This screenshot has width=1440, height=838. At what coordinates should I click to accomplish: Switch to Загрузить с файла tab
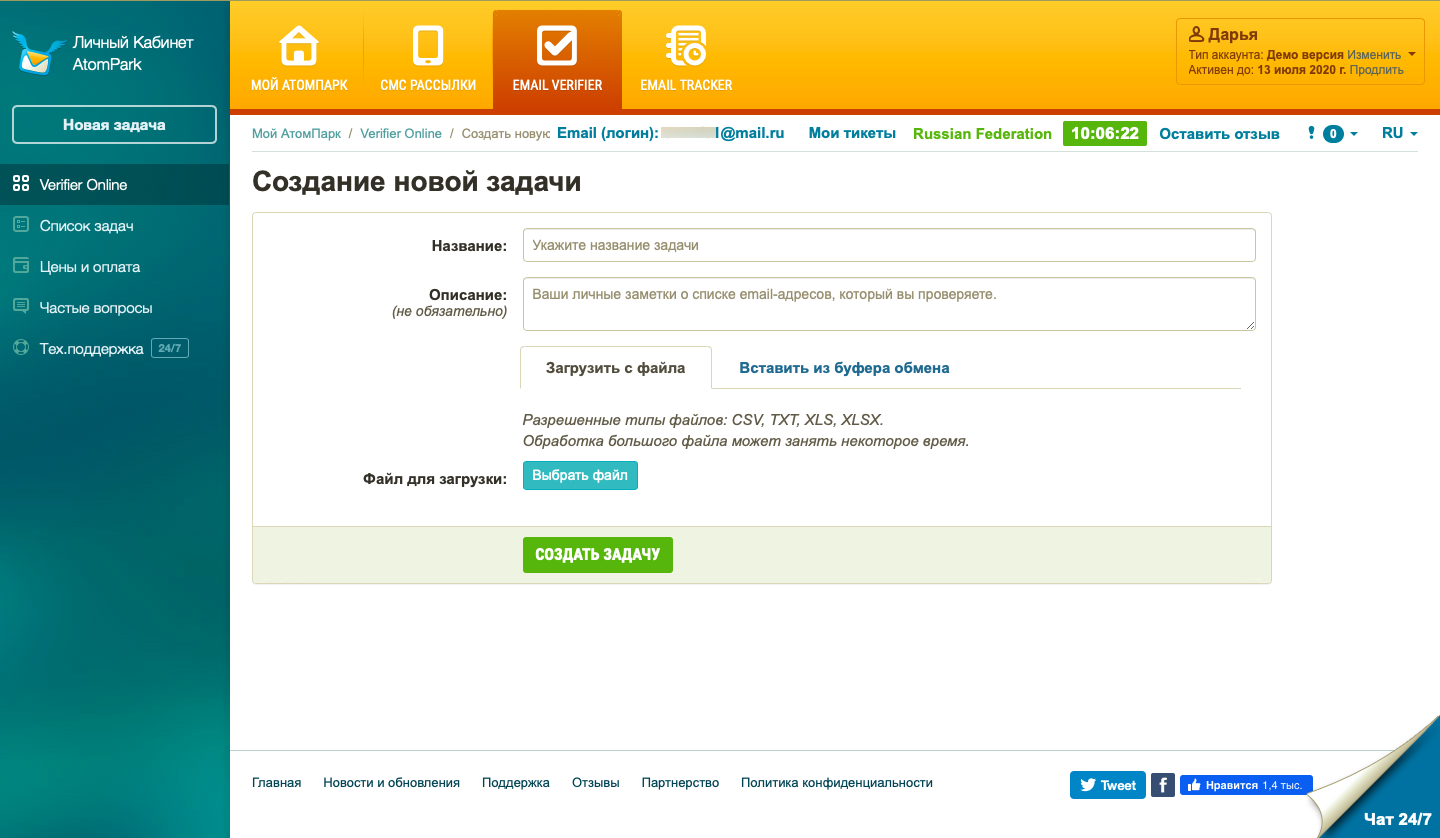[x=616, y=367]
